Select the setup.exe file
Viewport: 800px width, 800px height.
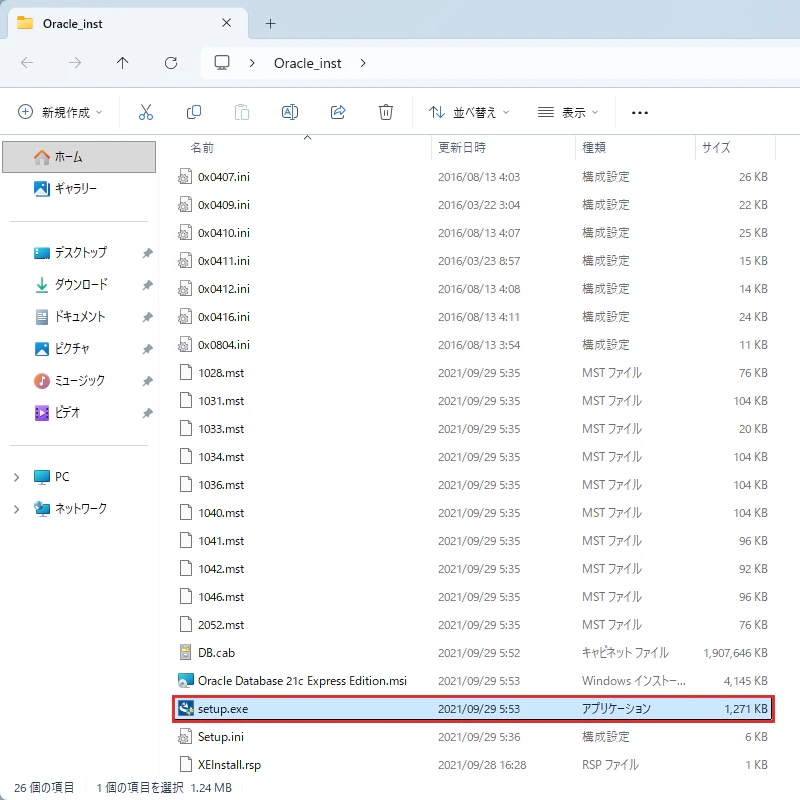473,709
